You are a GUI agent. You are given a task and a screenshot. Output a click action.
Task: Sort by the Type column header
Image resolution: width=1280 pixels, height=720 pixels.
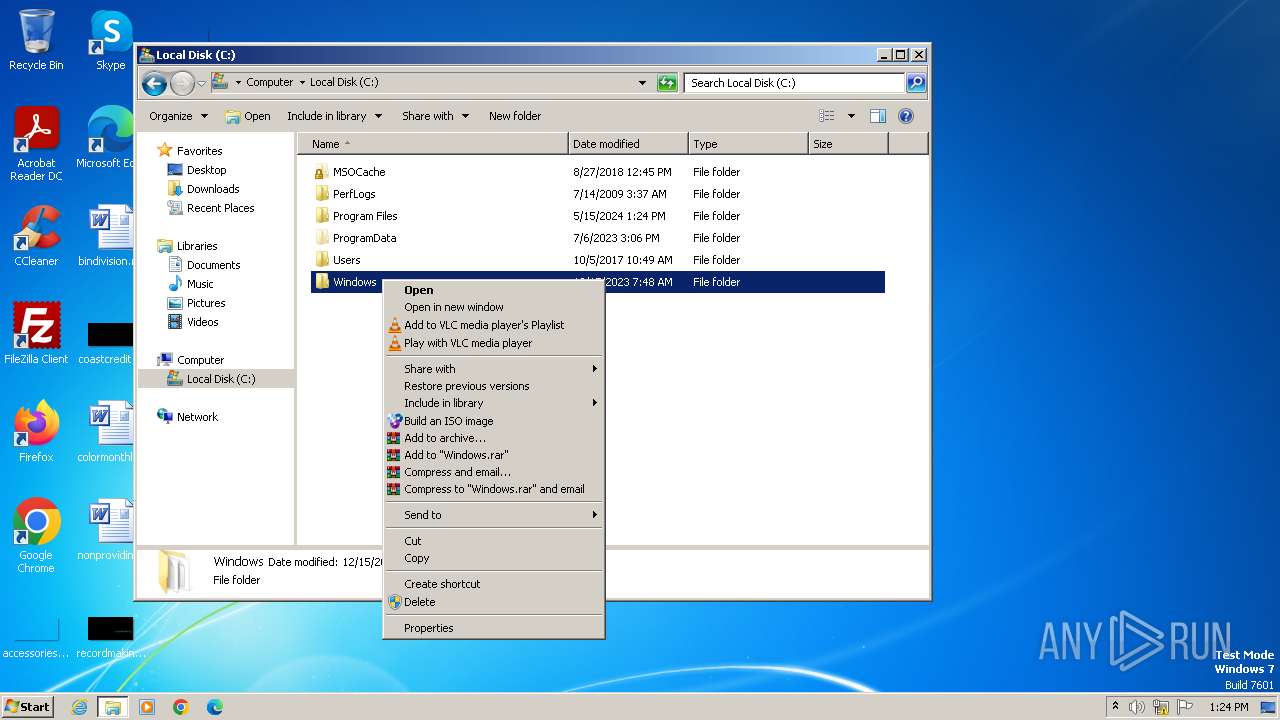[x=748, y=144]
